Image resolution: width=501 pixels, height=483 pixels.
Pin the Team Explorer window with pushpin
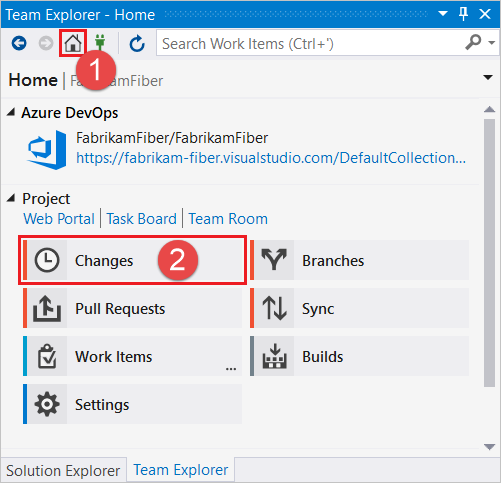(x=463, y=14)
